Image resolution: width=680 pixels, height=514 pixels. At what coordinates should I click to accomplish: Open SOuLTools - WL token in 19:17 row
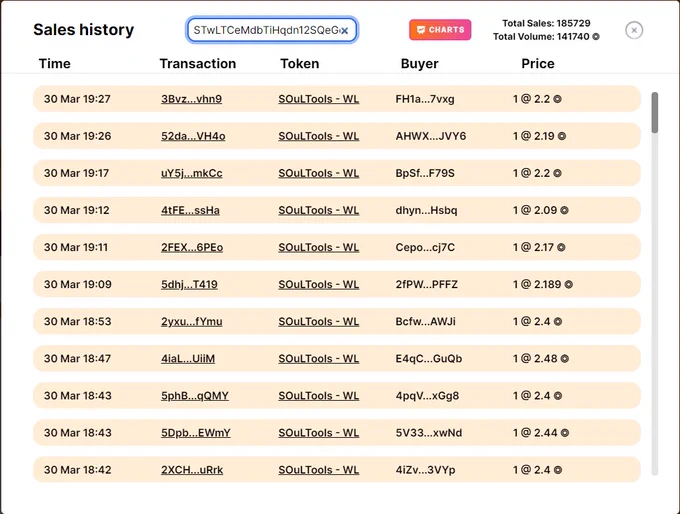click(318, 173)
